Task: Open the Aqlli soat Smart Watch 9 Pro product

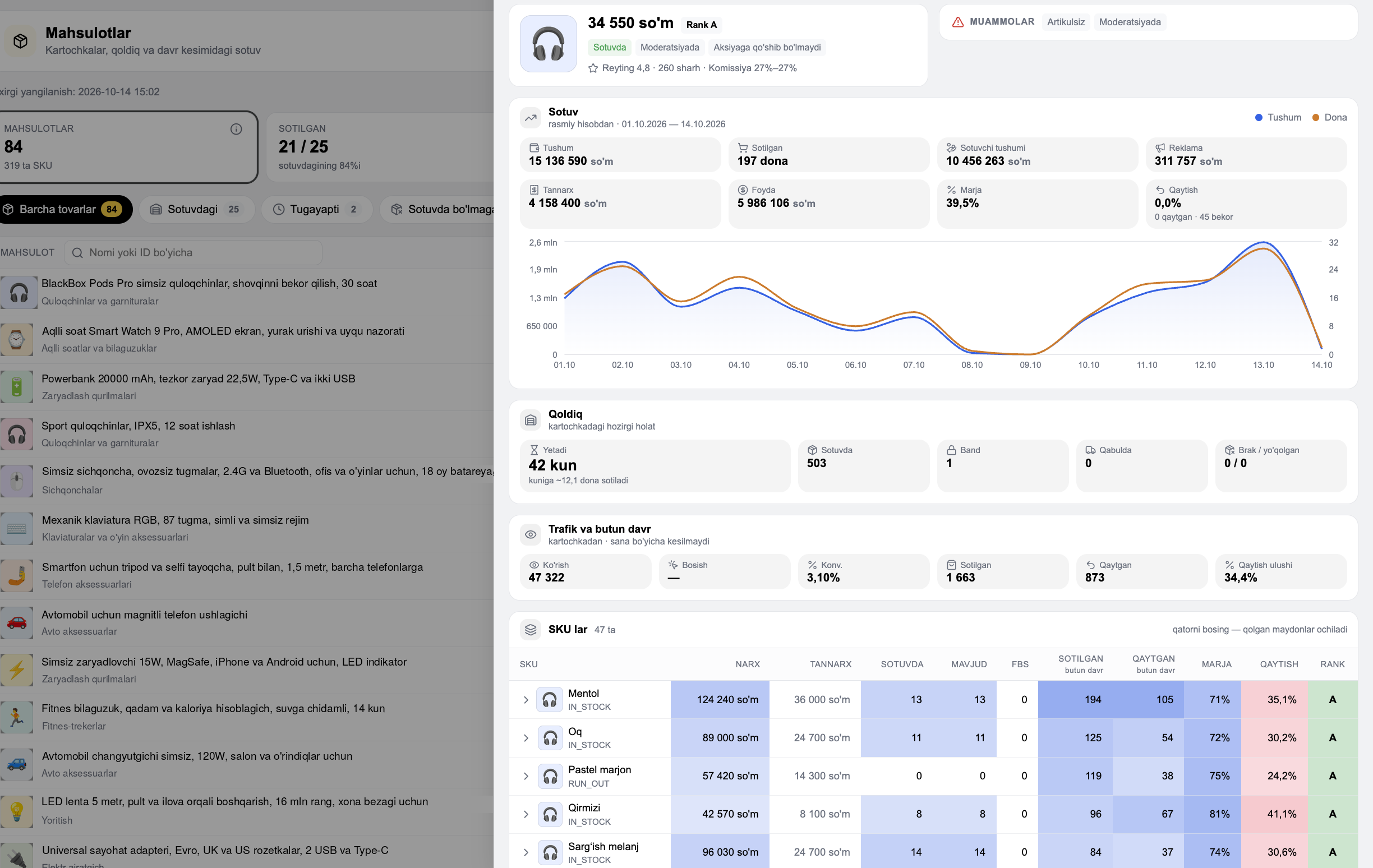Action: (247, 340)
